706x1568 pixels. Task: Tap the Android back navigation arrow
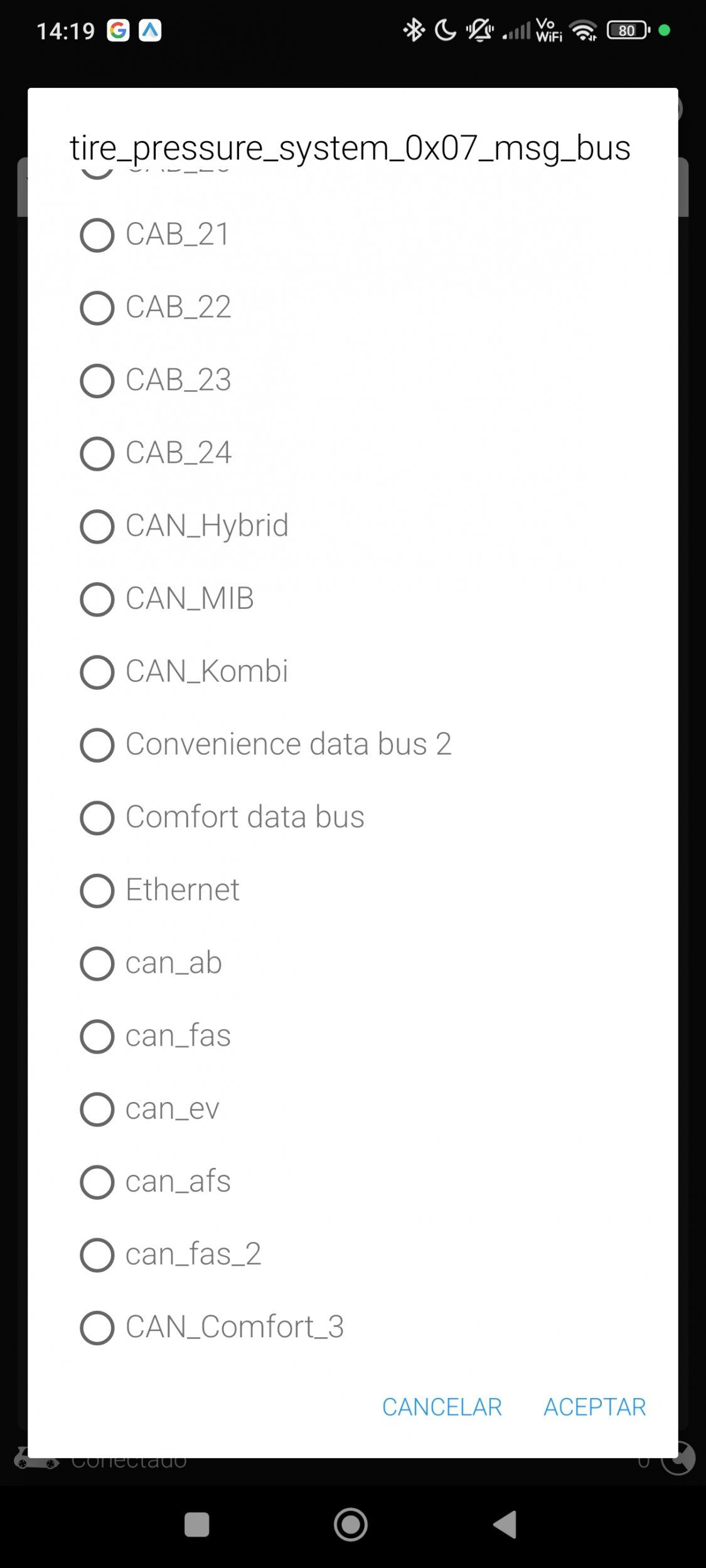(x=505, y=1525)
